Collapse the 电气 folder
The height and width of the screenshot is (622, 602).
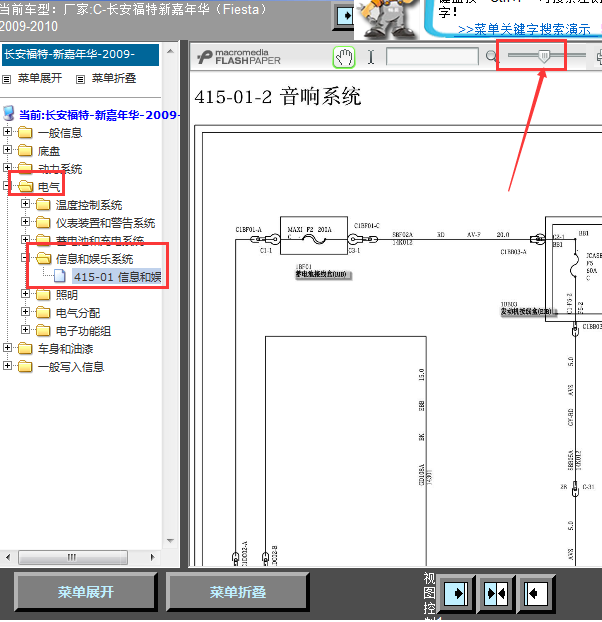point(7,186)
